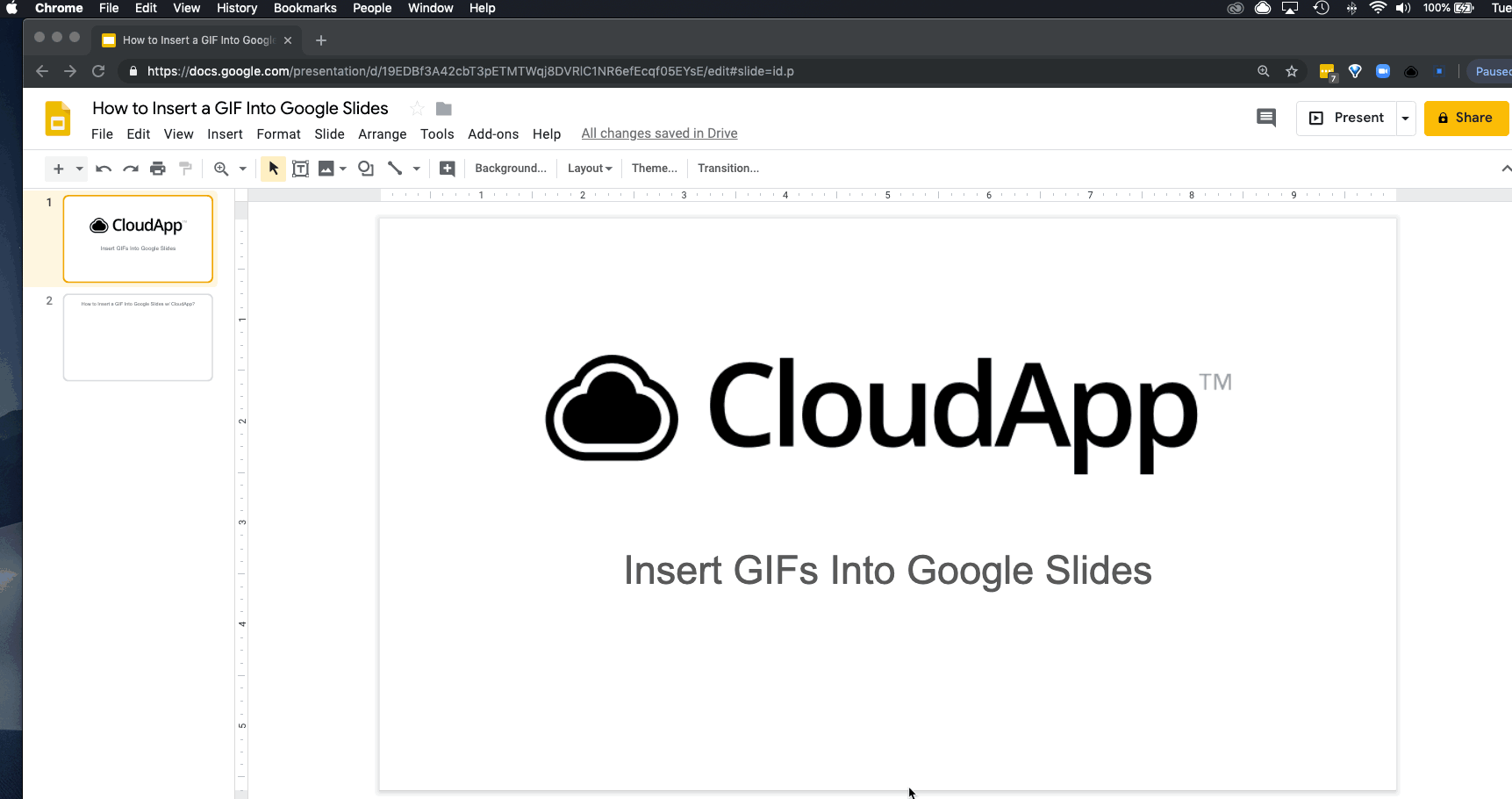Select slide 2 thumbnail in filmstrip

(138, 337)
